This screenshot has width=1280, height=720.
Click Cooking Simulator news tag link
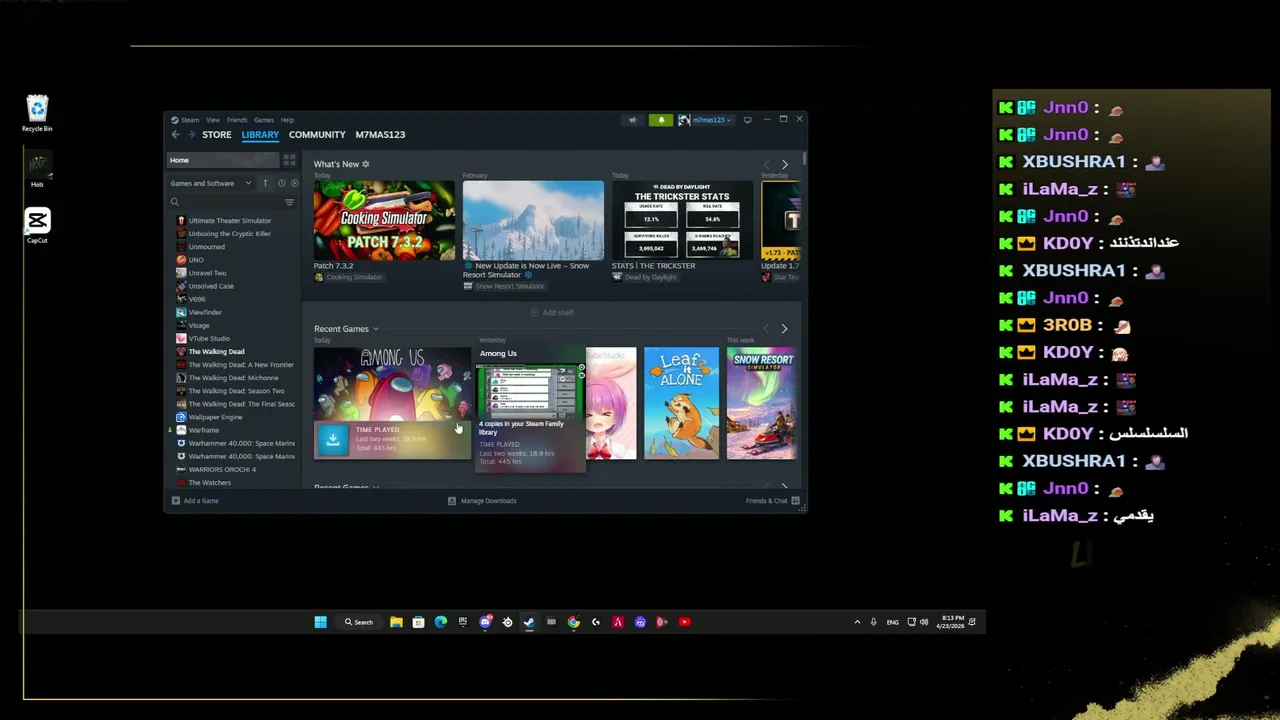tap(348, 277)
